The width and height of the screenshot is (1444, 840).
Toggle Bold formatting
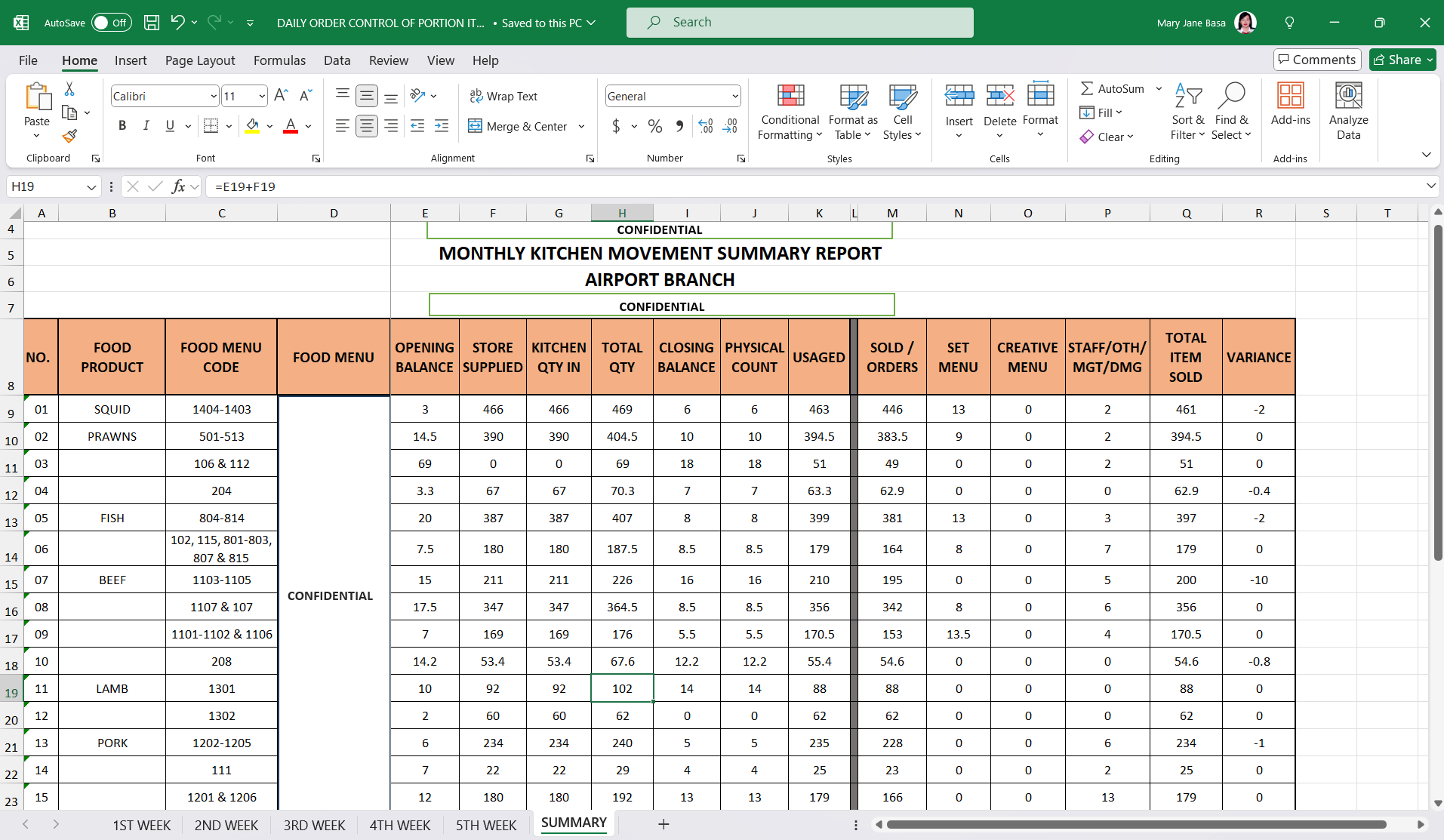click(122, 126)
